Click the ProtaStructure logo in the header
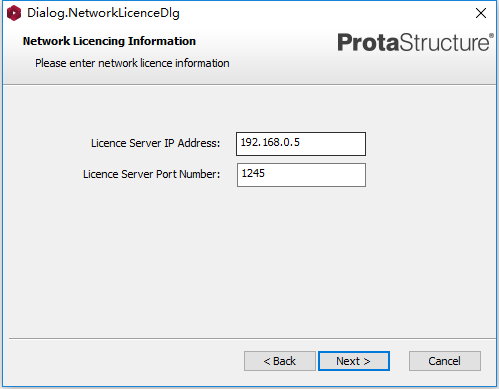499x389 pixels. coord(415,43)
